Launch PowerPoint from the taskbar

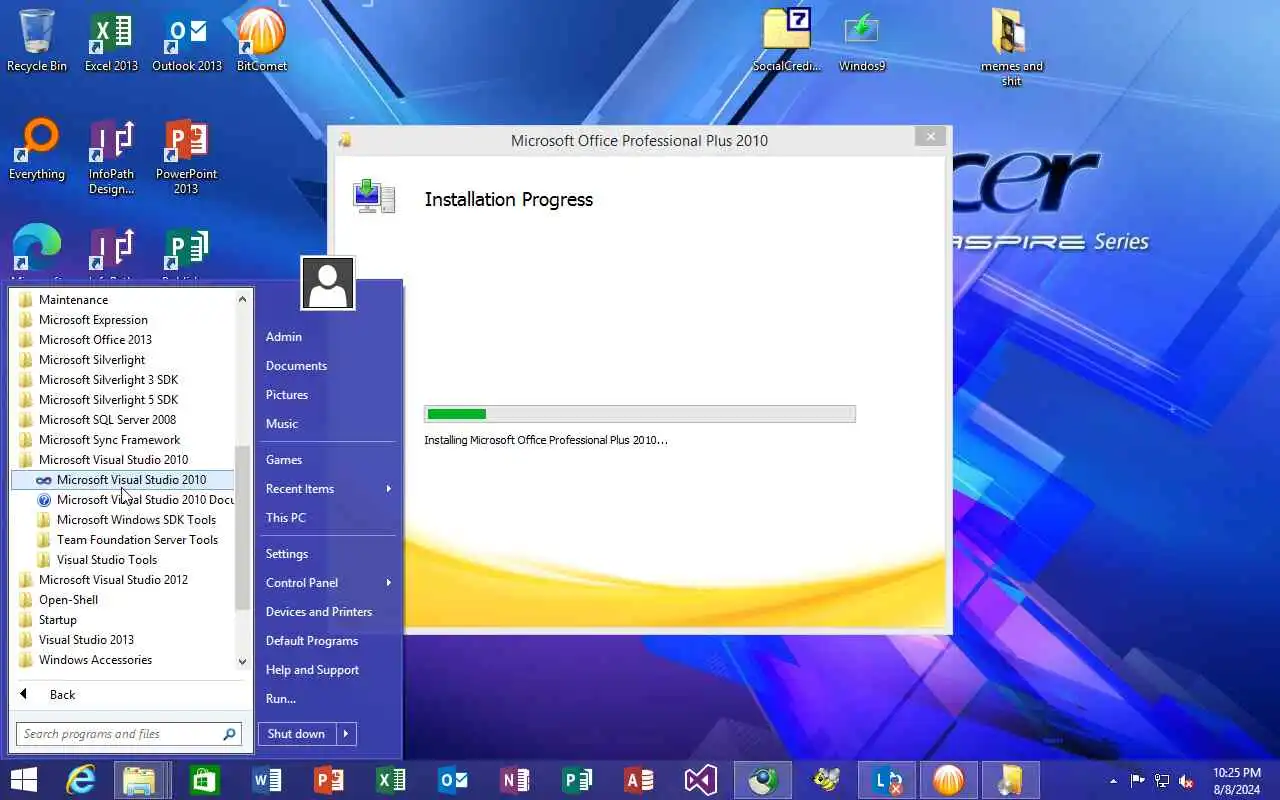point(329,780)
